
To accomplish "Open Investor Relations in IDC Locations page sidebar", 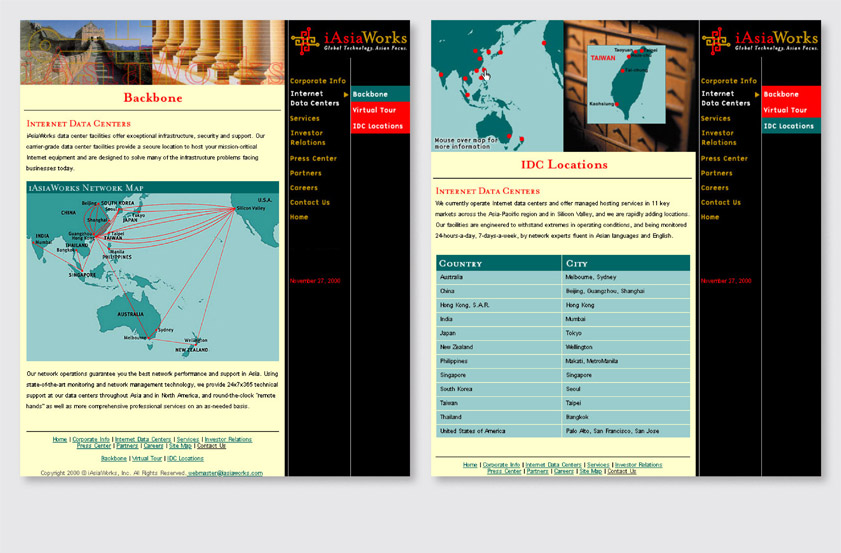I will point(719,137).
